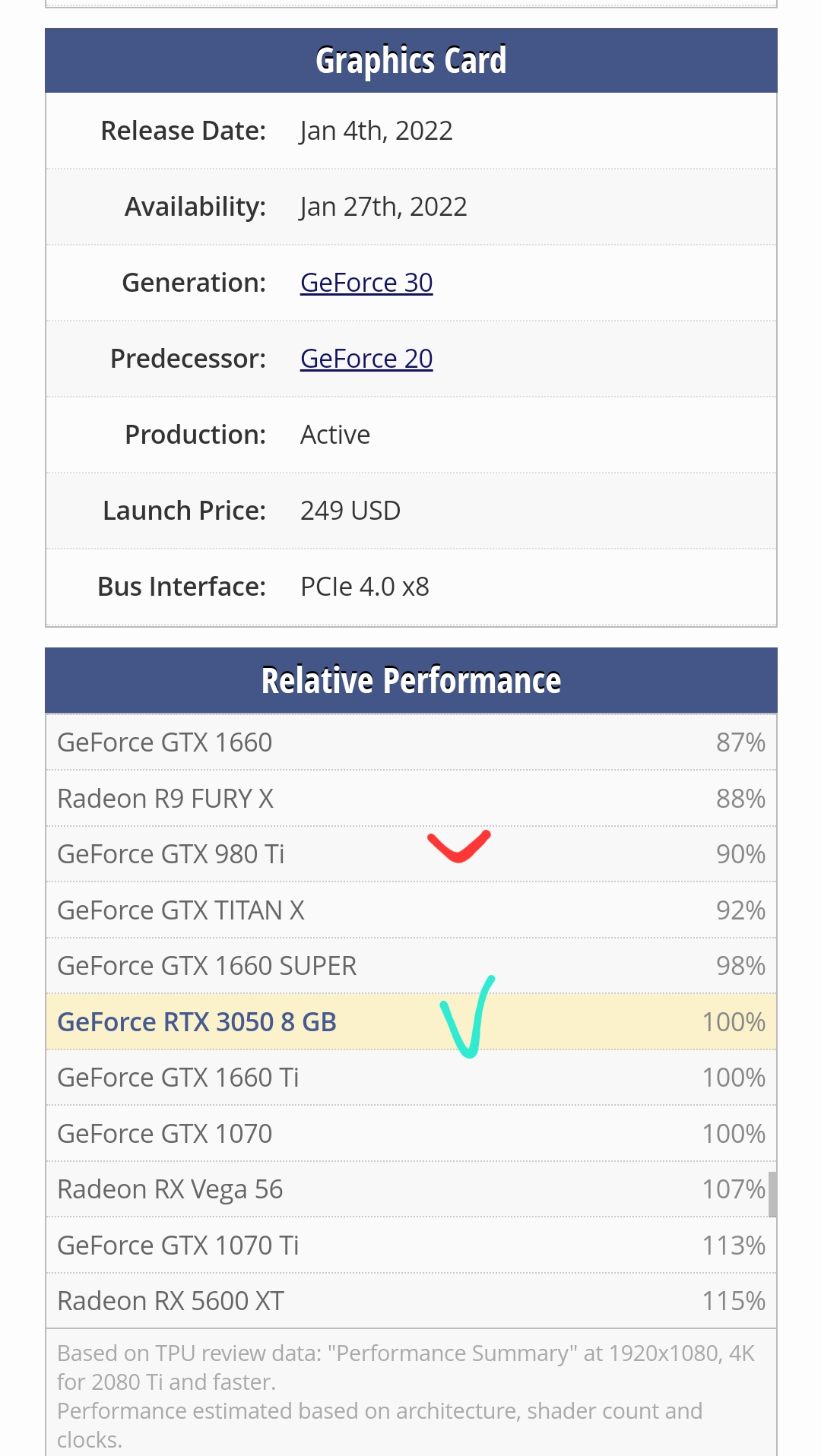The width and height of the screenshot is (821, 1456).
Task: Click the Relative Performance section header
Action: point(410,680)
